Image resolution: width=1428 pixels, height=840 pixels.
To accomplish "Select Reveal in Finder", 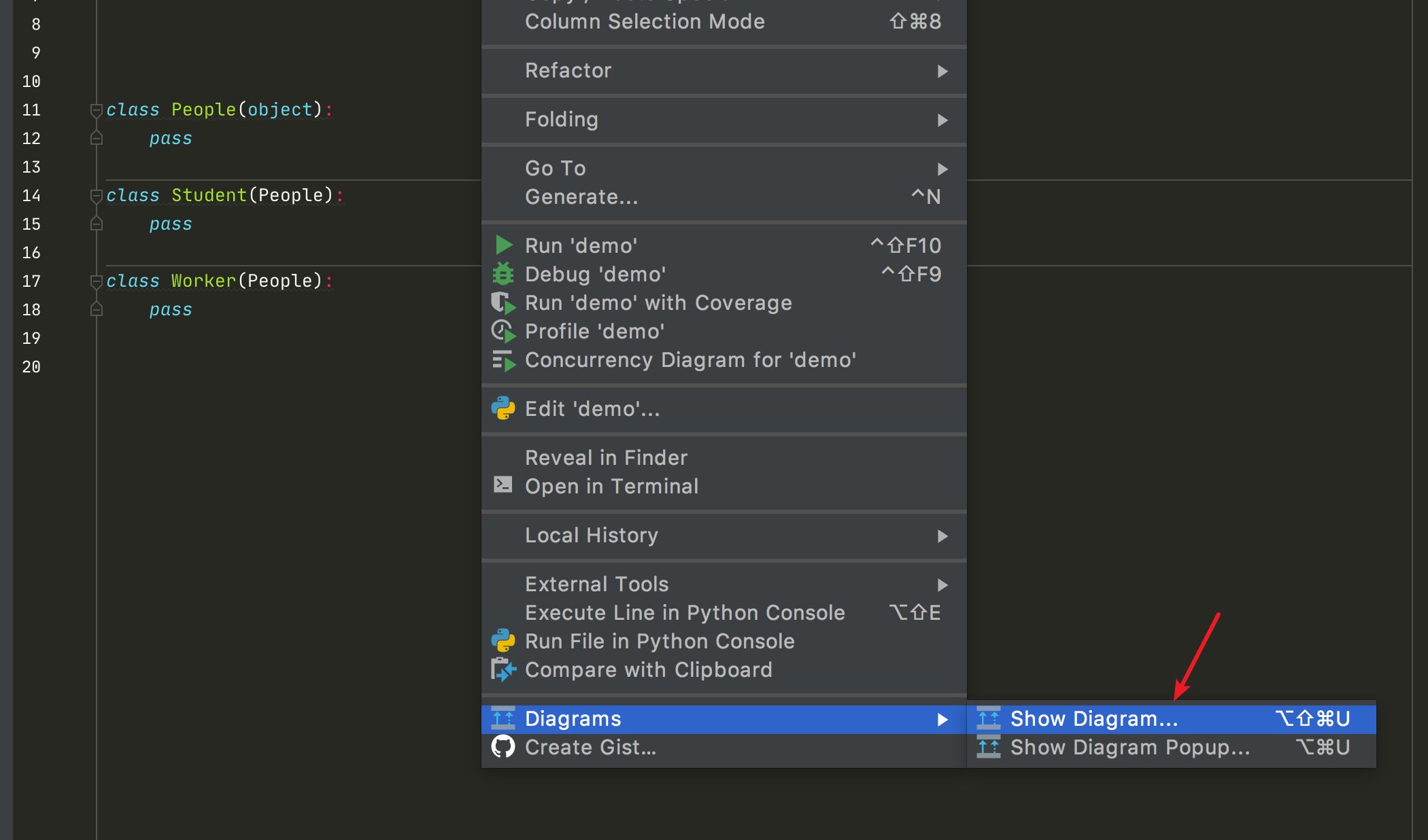I will tap(606, 457).
